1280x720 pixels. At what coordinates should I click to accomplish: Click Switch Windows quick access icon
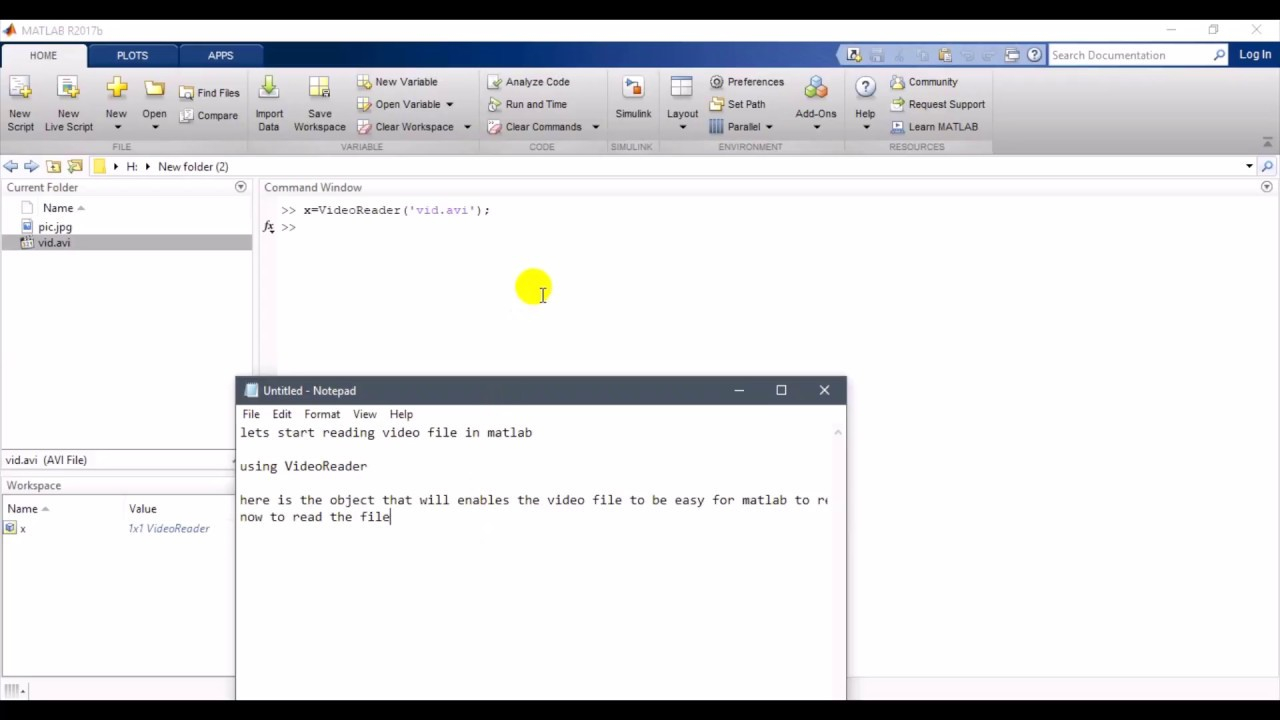1011,55
